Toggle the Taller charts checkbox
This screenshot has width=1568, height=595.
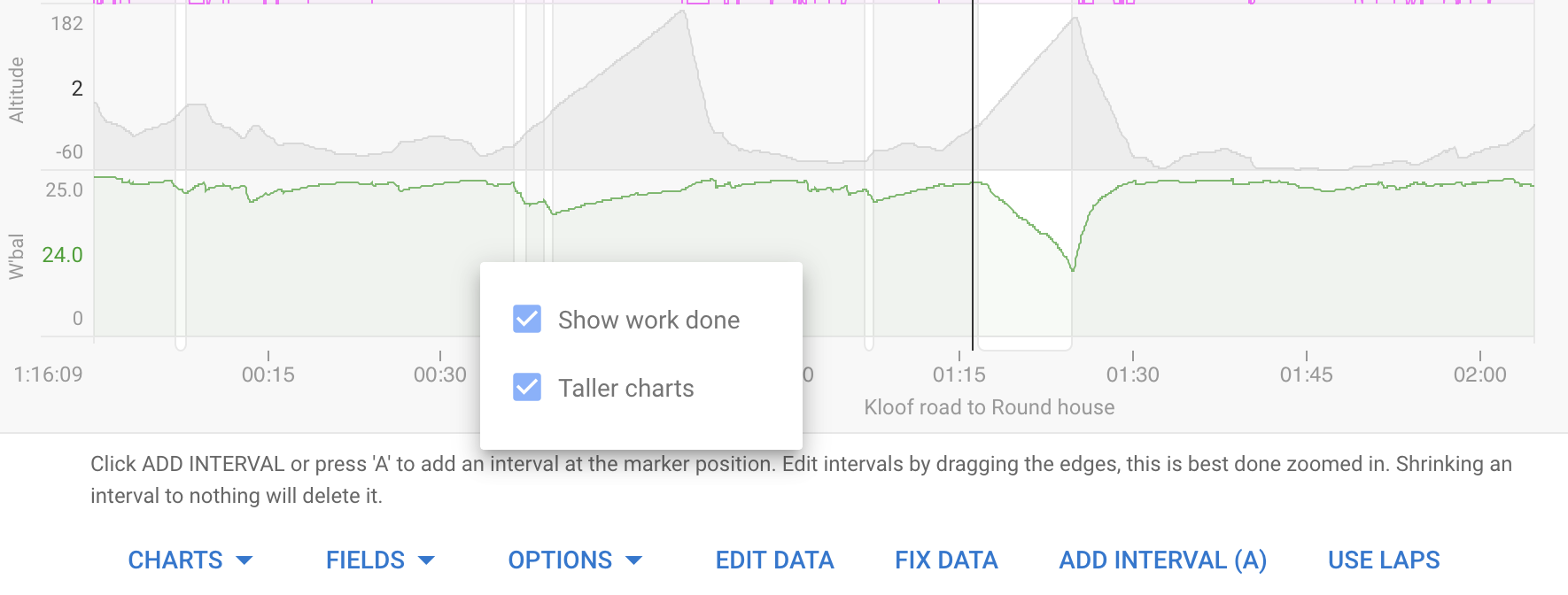tap(527, 387)
